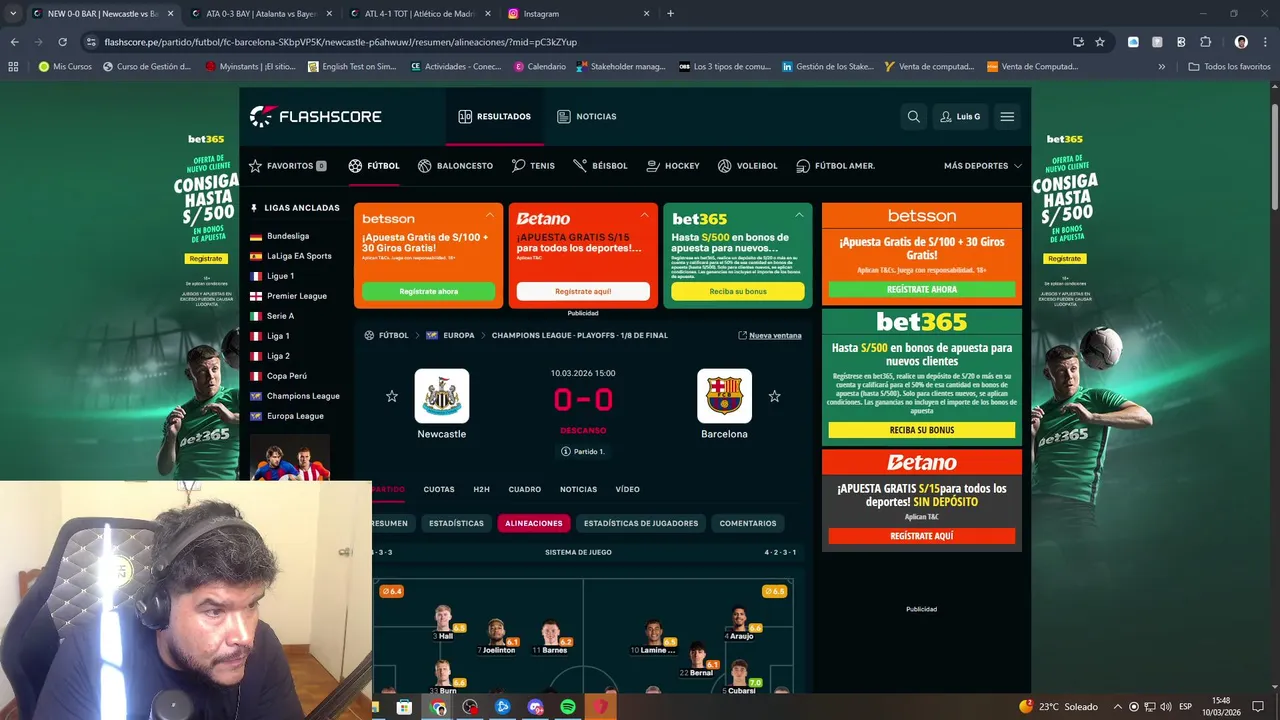This screenshot has height=720, width=1280.
Task: Switch to Vídeo match tab
Action: 627,489
